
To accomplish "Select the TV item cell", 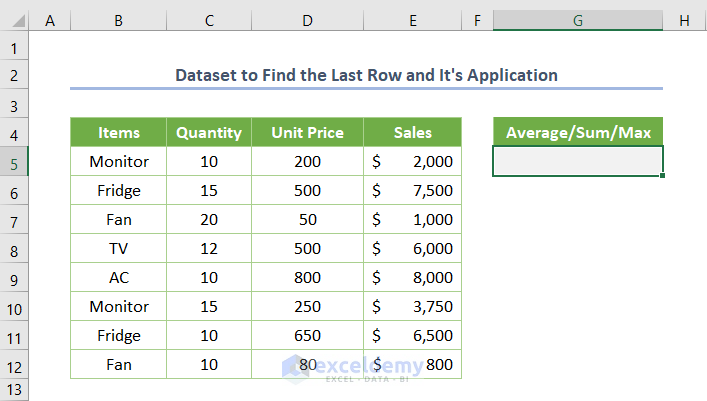I will pos(119,249).
